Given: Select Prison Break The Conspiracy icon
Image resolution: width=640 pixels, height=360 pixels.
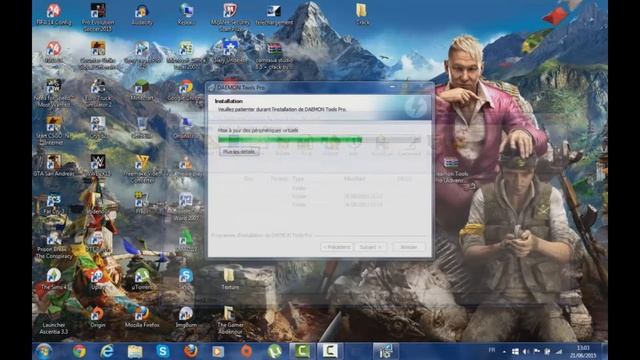Looking at the screenshot, I should click(x=53, y=245).
